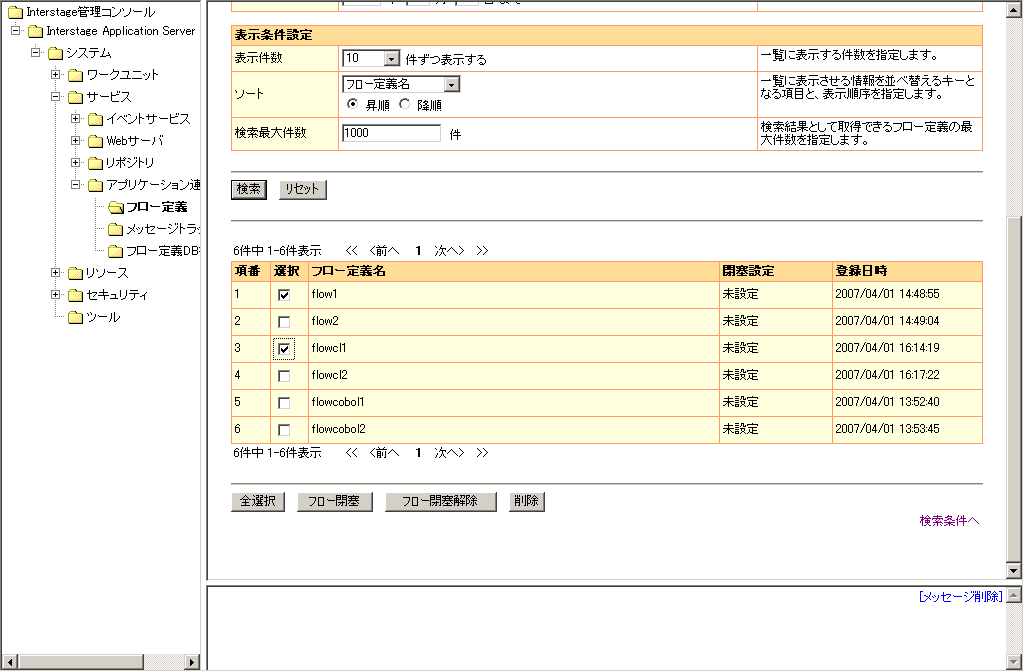
Task: Click the 表示条件設定 section heading
Action: (x=274, y=35)
